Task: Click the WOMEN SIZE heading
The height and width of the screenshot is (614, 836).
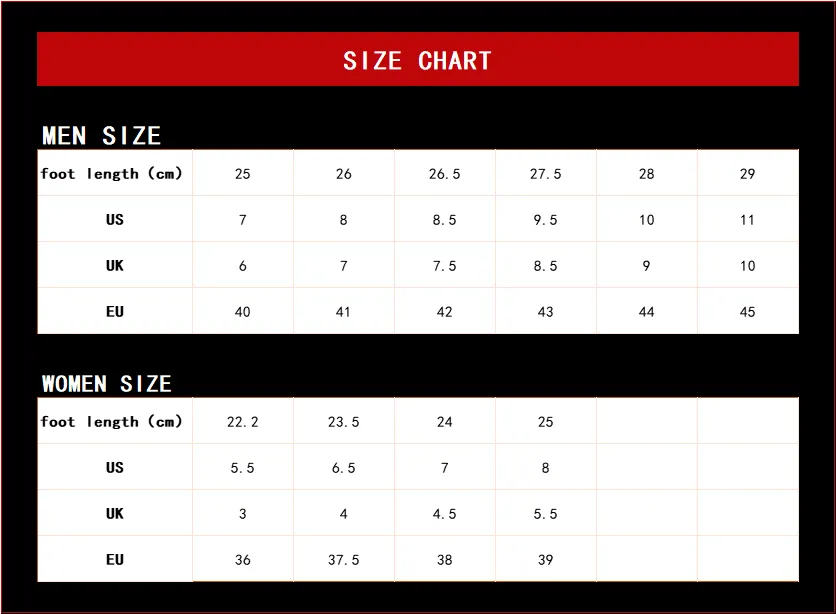Action: [107, 384]
